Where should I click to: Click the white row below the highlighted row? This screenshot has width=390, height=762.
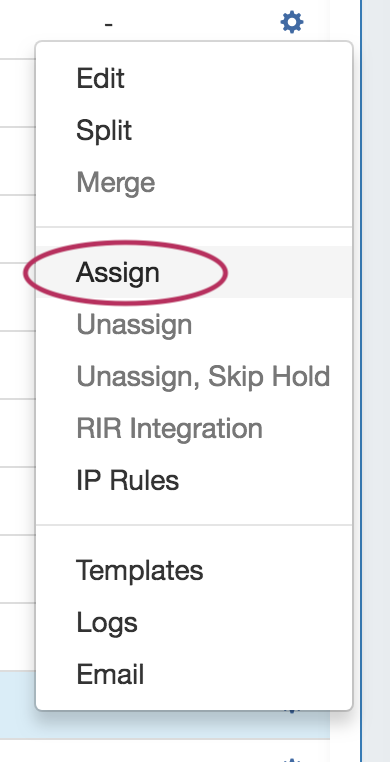165,750
